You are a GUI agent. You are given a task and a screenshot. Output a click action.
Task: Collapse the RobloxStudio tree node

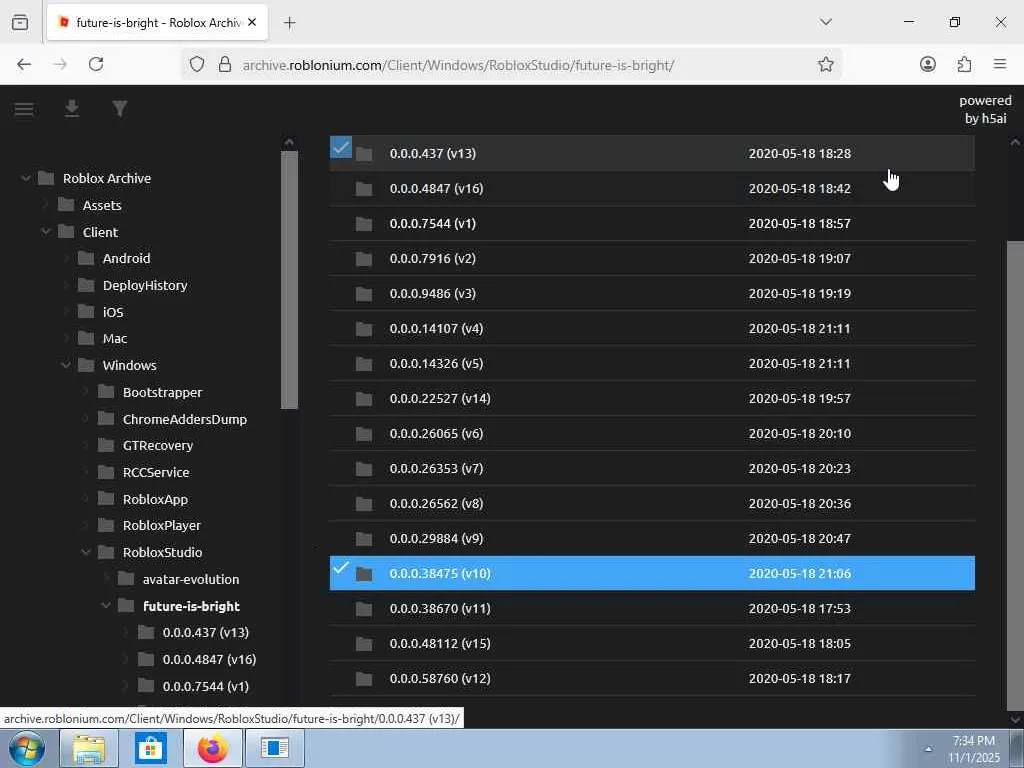[86, 552]
